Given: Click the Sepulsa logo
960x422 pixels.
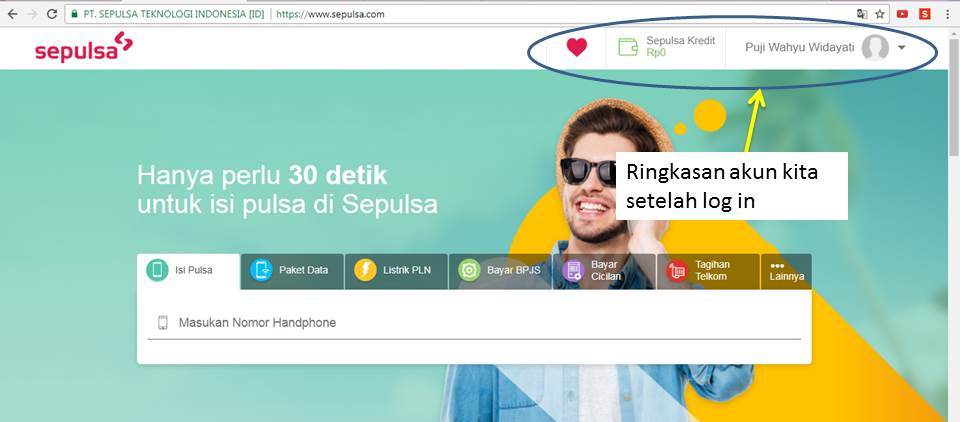Looking at the screenshot, I should 84,47.
